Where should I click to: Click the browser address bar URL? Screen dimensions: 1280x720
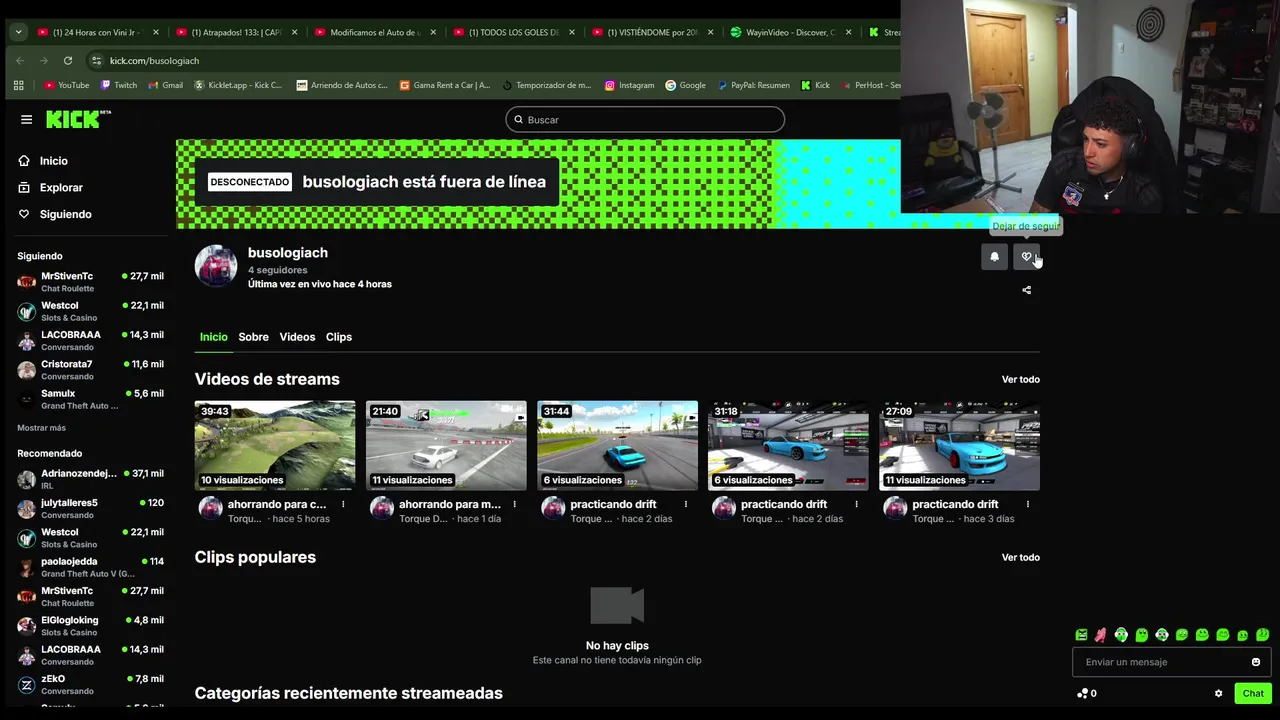pyautogui.click(x=154, y=60)
